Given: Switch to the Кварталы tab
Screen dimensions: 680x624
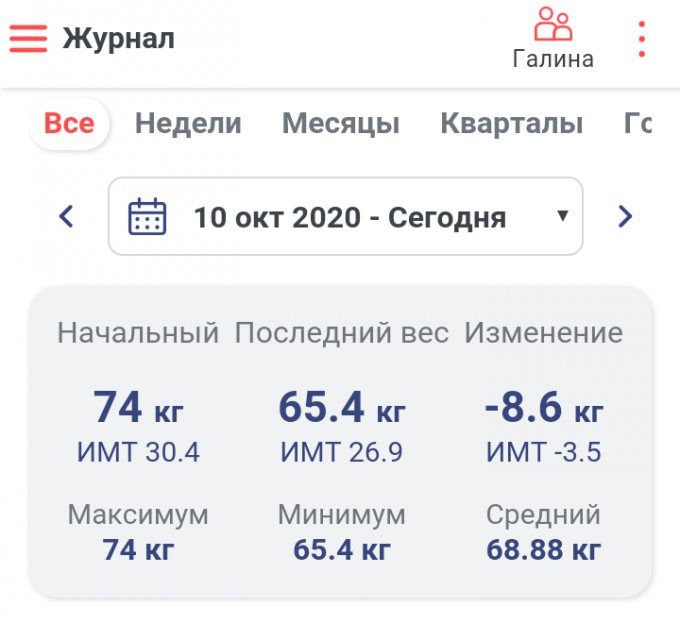Looking at the screenshot, I should pyautogui.click(x=511, y=124).
